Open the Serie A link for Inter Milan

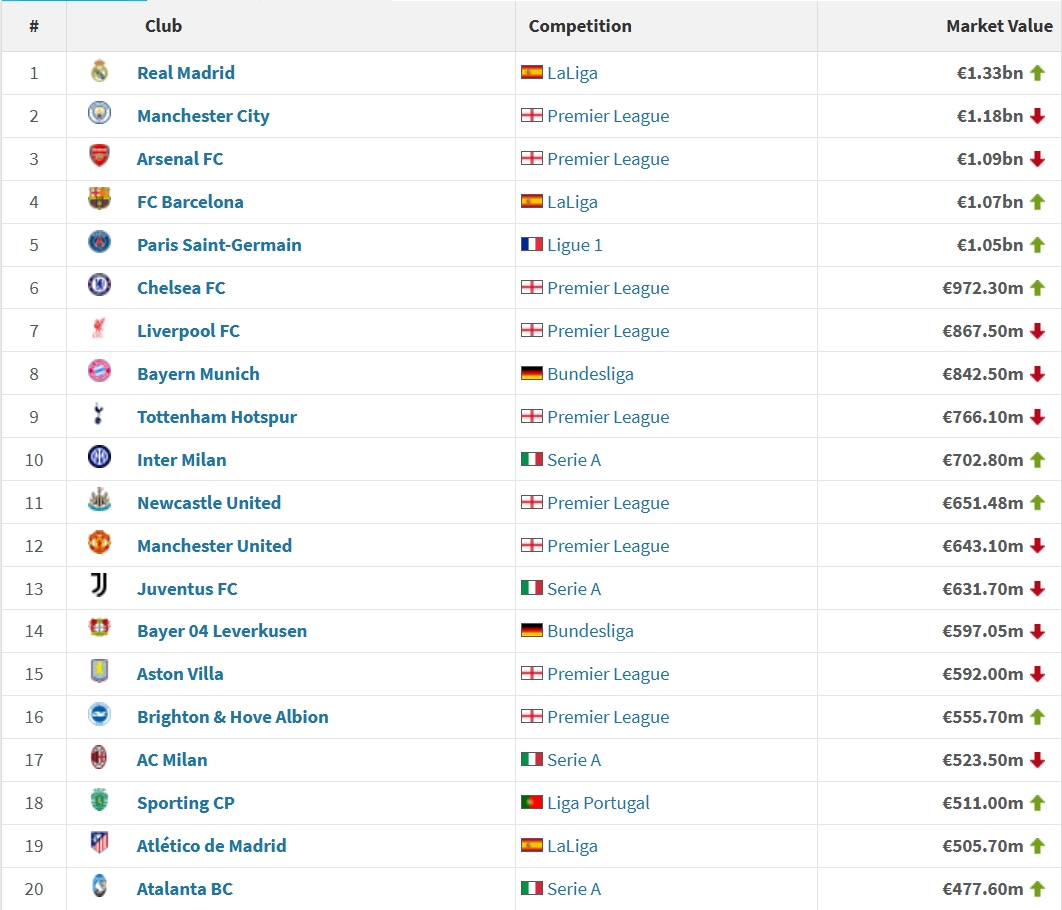(574, 460)
